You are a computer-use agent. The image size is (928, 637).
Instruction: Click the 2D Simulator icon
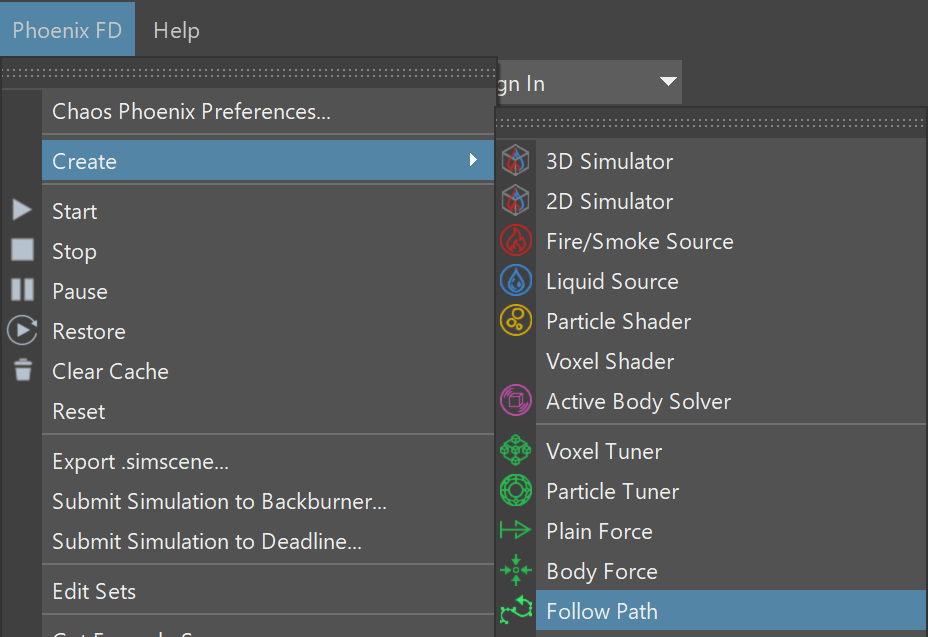pos(515,200)
